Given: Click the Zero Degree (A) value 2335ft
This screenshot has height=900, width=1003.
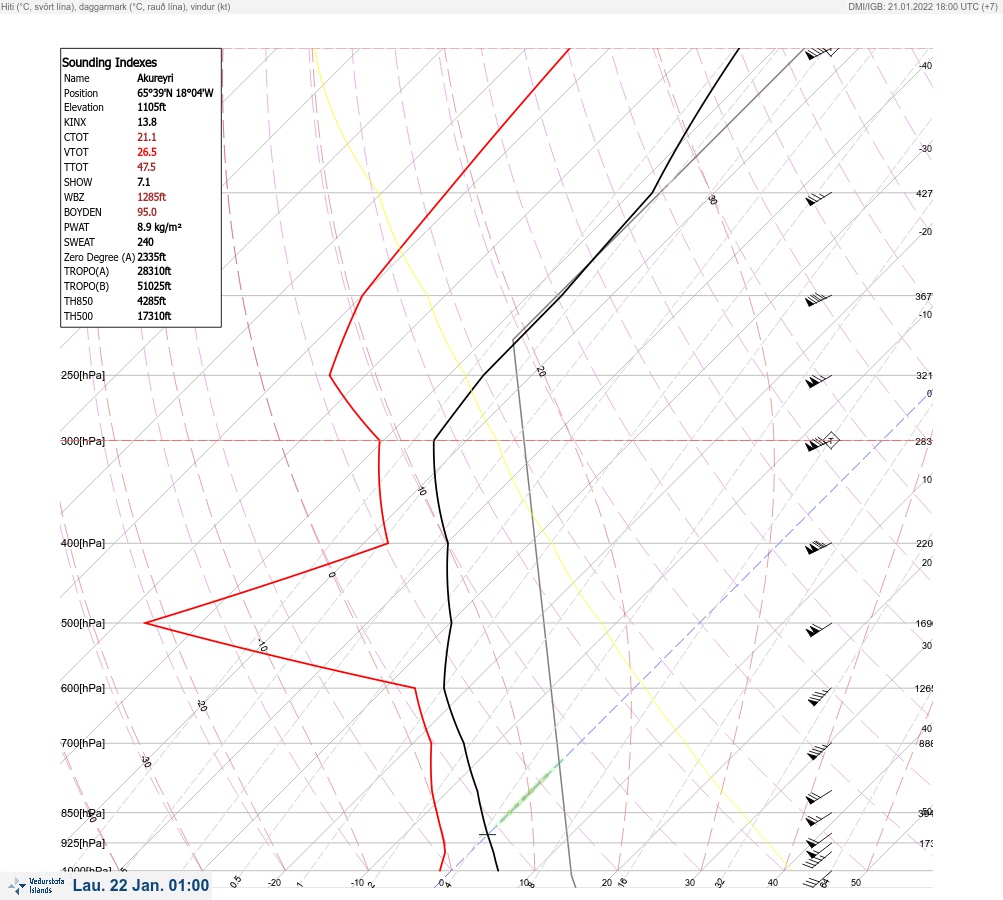Looking at the screenshot, I should (x=151, y=257).
